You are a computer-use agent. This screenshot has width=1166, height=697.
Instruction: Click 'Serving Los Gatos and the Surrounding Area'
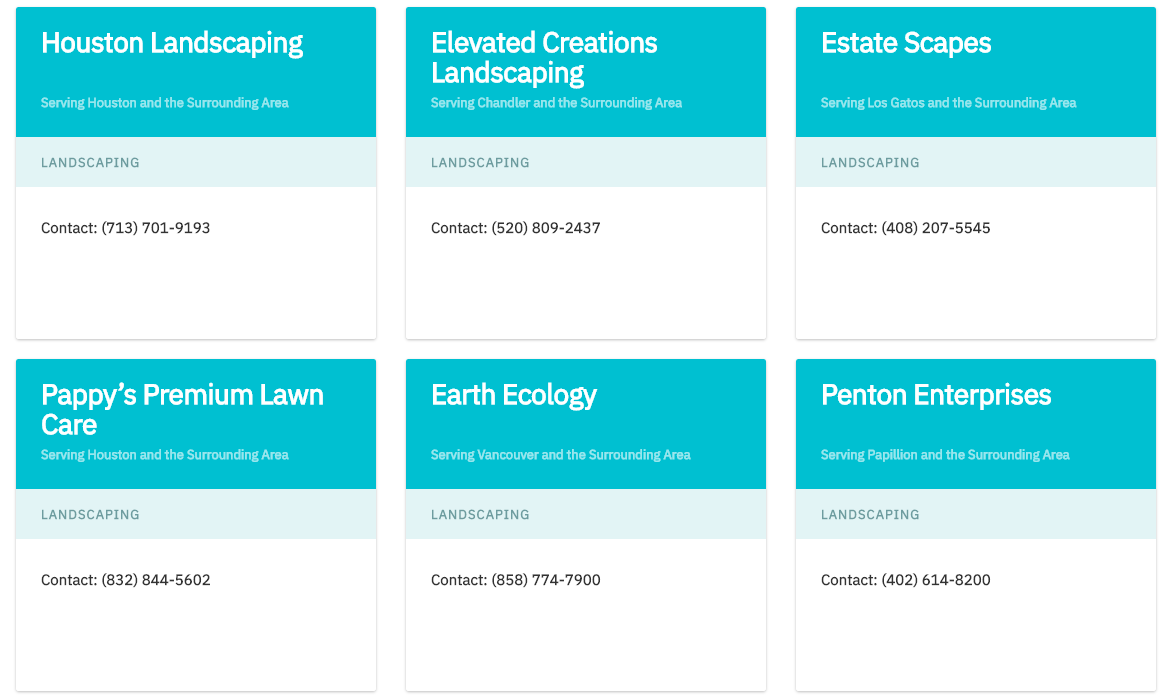point(948,103)
